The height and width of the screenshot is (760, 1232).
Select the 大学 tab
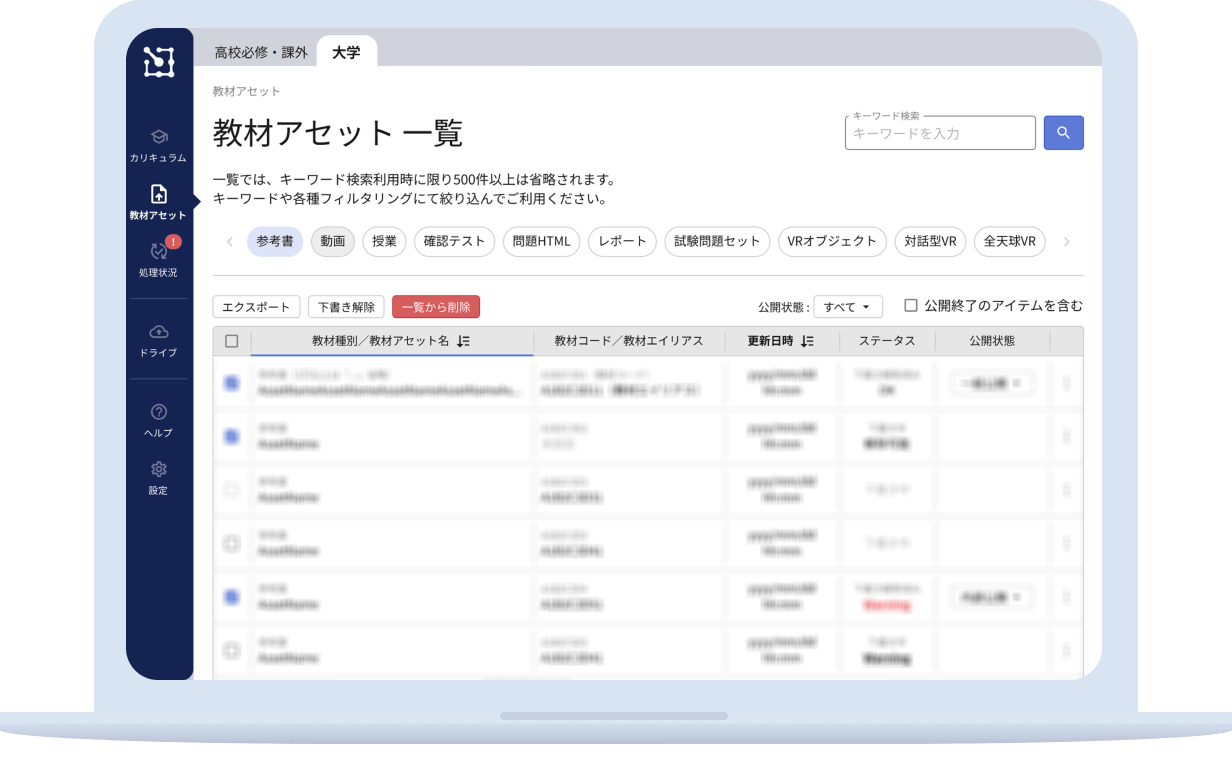click(347, 52)
